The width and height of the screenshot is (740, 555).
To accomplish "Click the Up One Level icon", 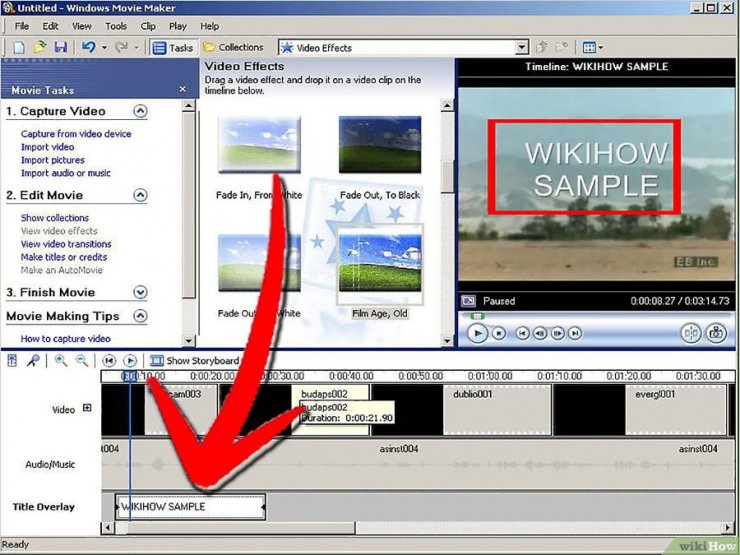I will click(x=542, y=47).
